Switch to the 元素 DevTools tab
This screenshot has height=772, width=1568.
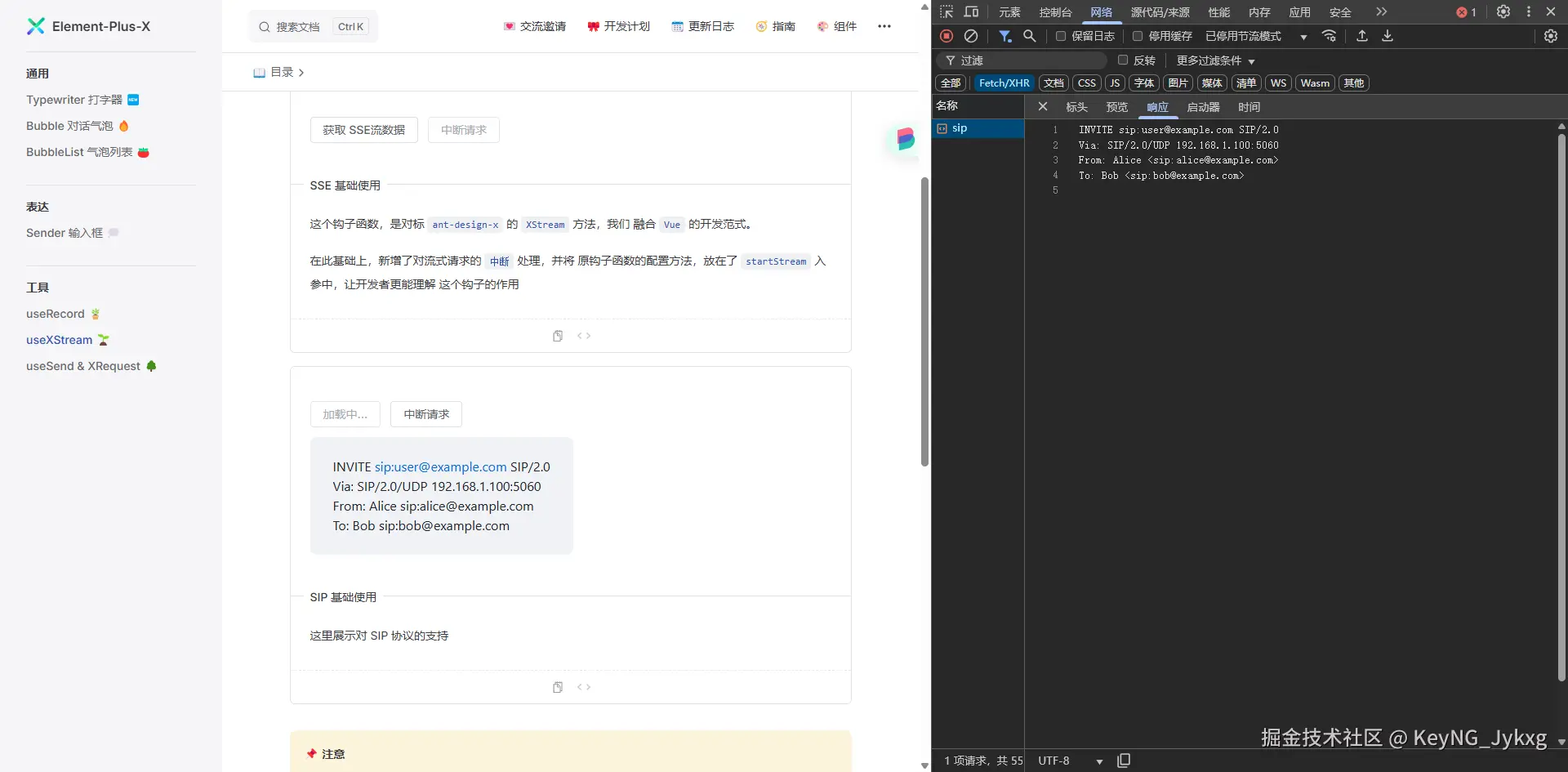coord(1010,12)
